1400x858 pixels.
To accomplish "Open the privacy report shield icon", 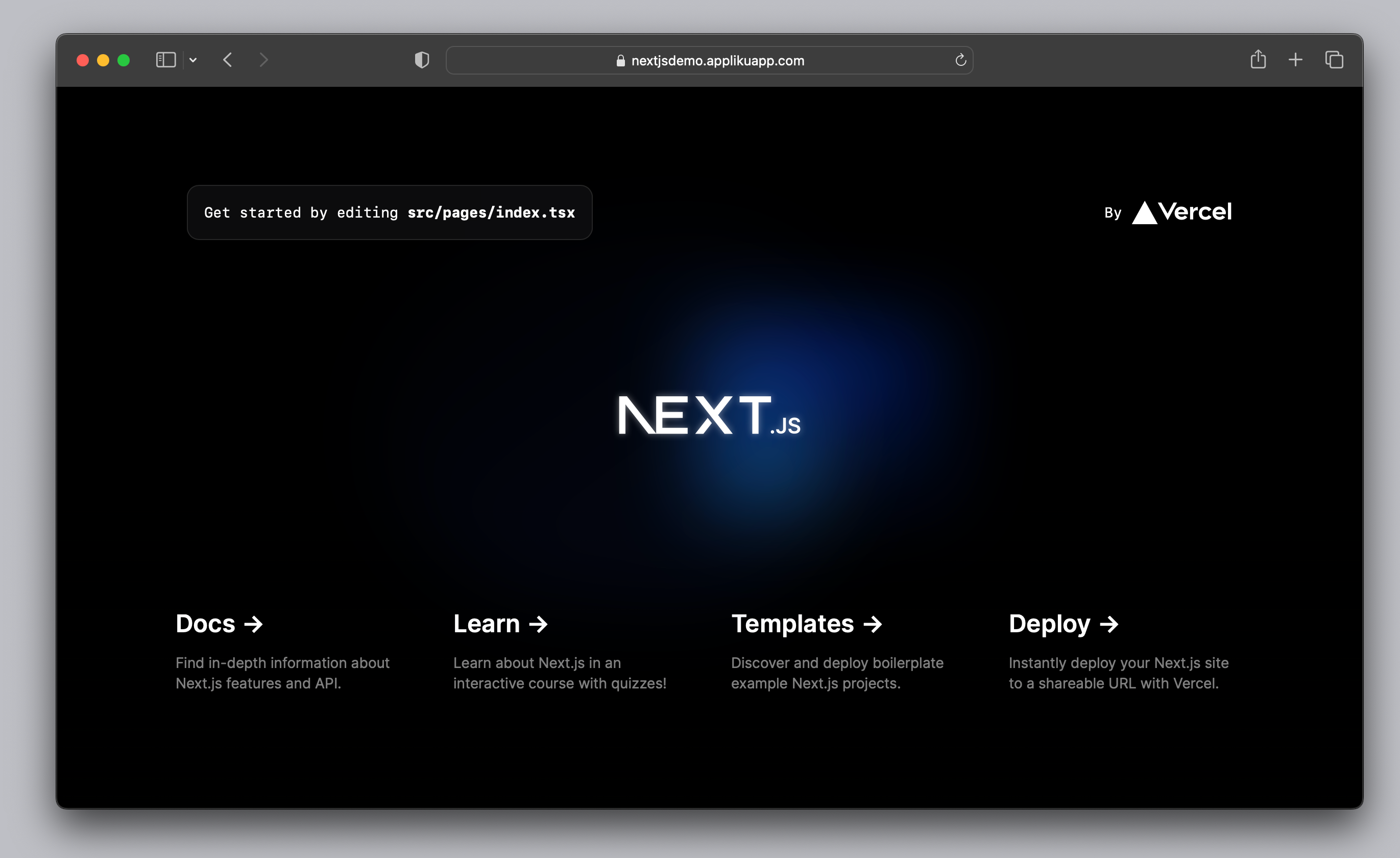I will [x=422, y=60].
